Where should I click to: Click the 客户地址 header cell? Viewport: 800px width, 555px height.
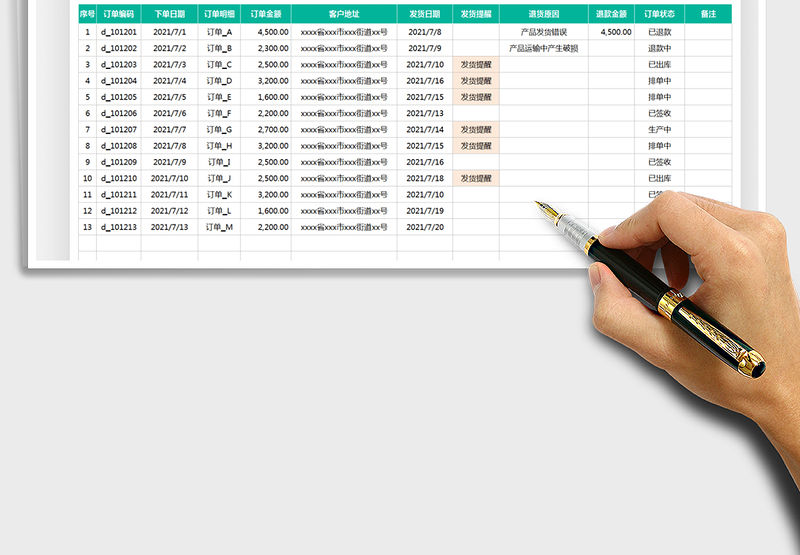[344, 15]
